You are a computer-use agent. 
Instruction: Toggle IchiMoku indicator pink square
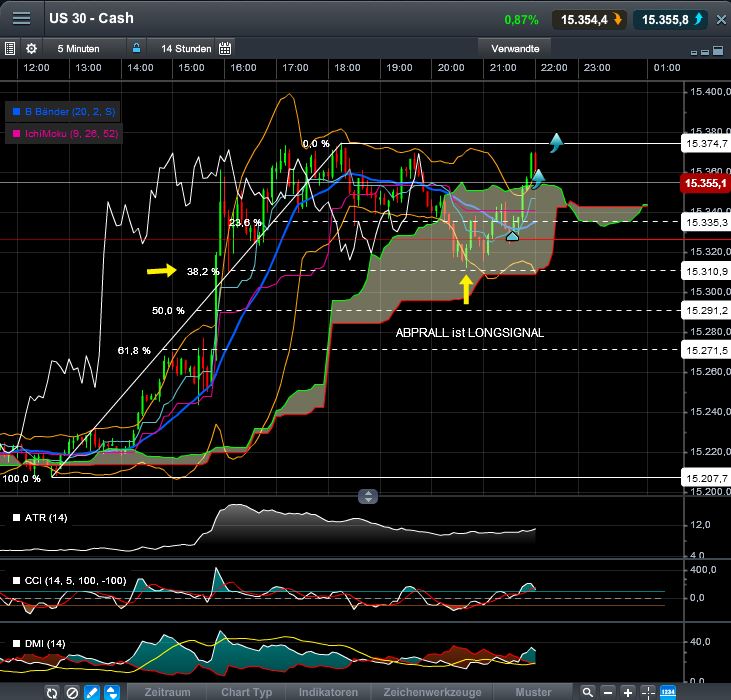(16, 134)
